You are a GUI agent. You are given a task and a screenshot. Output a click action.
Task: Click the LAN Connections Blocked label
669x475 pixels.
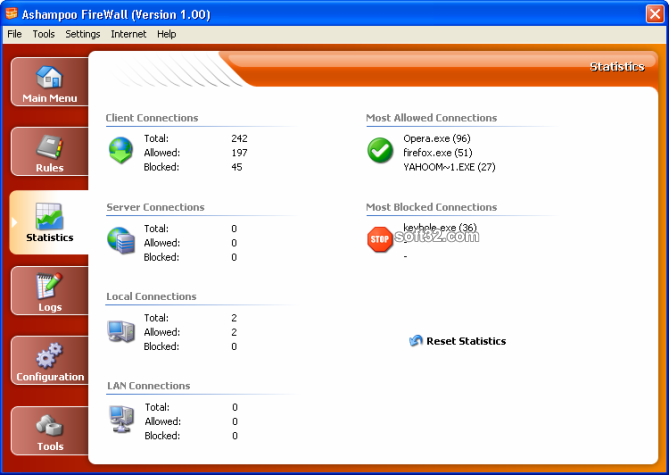click(x=162, y=436)
